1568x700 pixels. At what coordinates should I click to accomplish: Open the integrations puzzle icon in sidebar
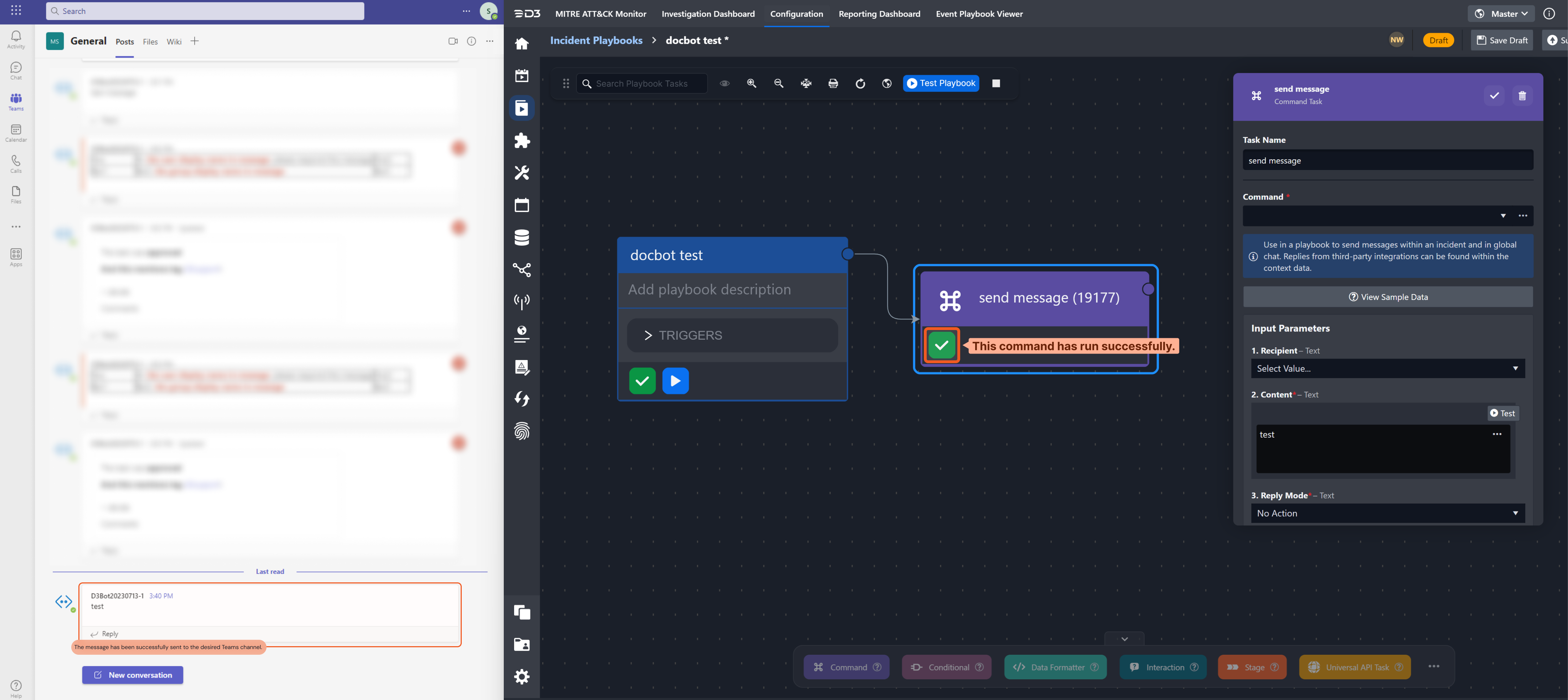coord(522,141)
